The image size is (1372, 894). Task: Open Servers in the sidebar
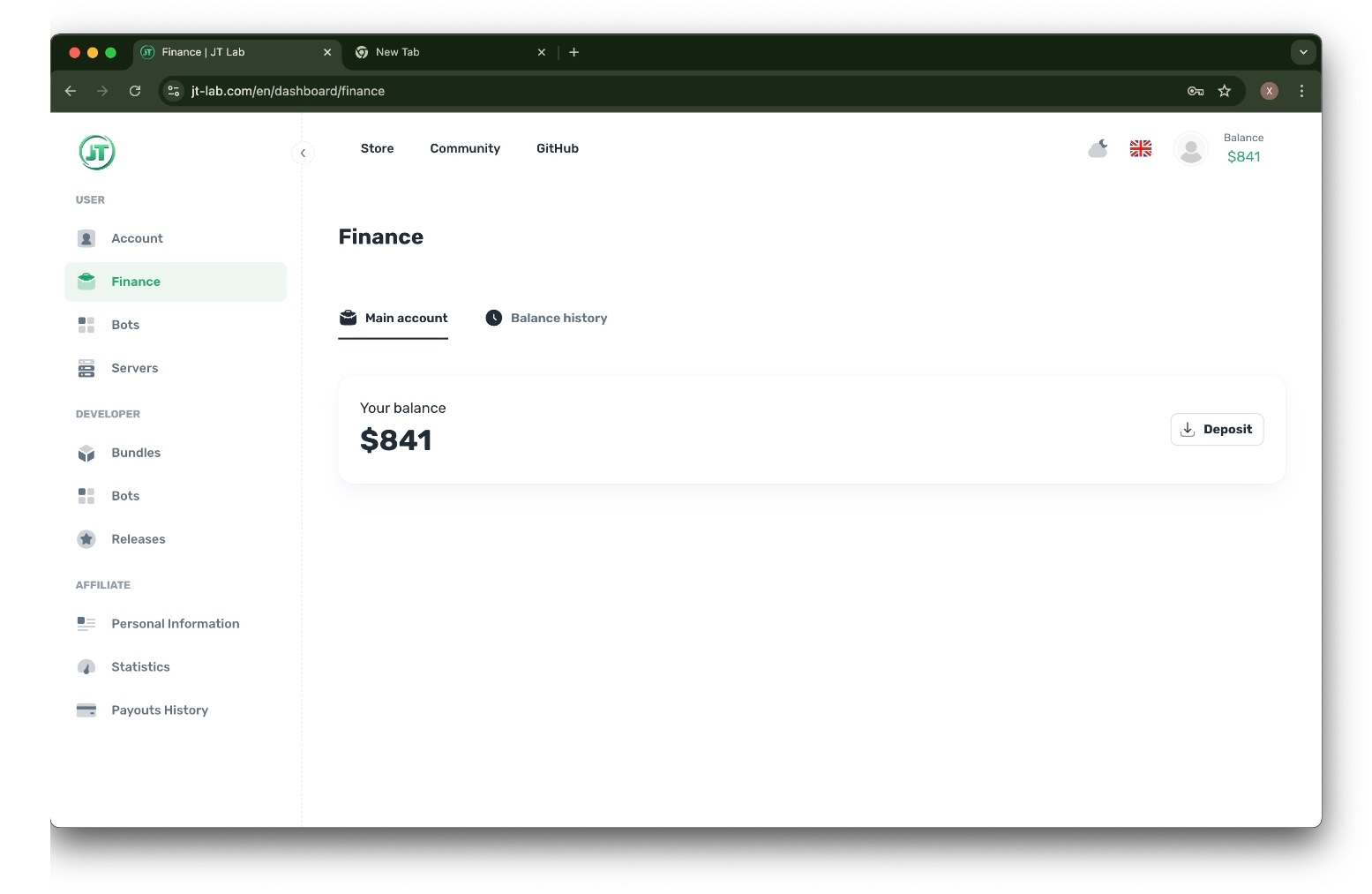(x=176, y=368)
